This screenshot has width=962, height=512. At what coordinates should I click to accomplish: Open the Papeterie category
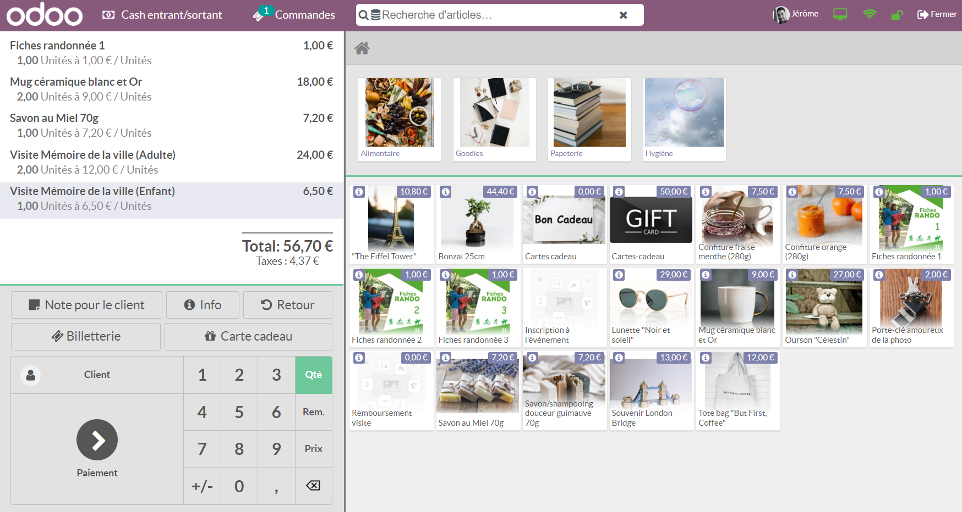pyautogui.click(x=590, y=119)
